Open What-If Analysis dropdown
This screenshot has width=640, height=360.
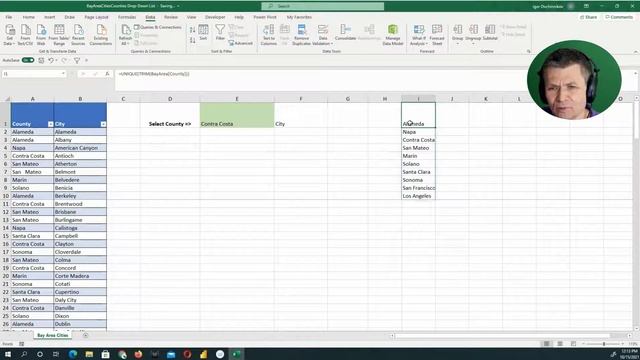(419, 35)
